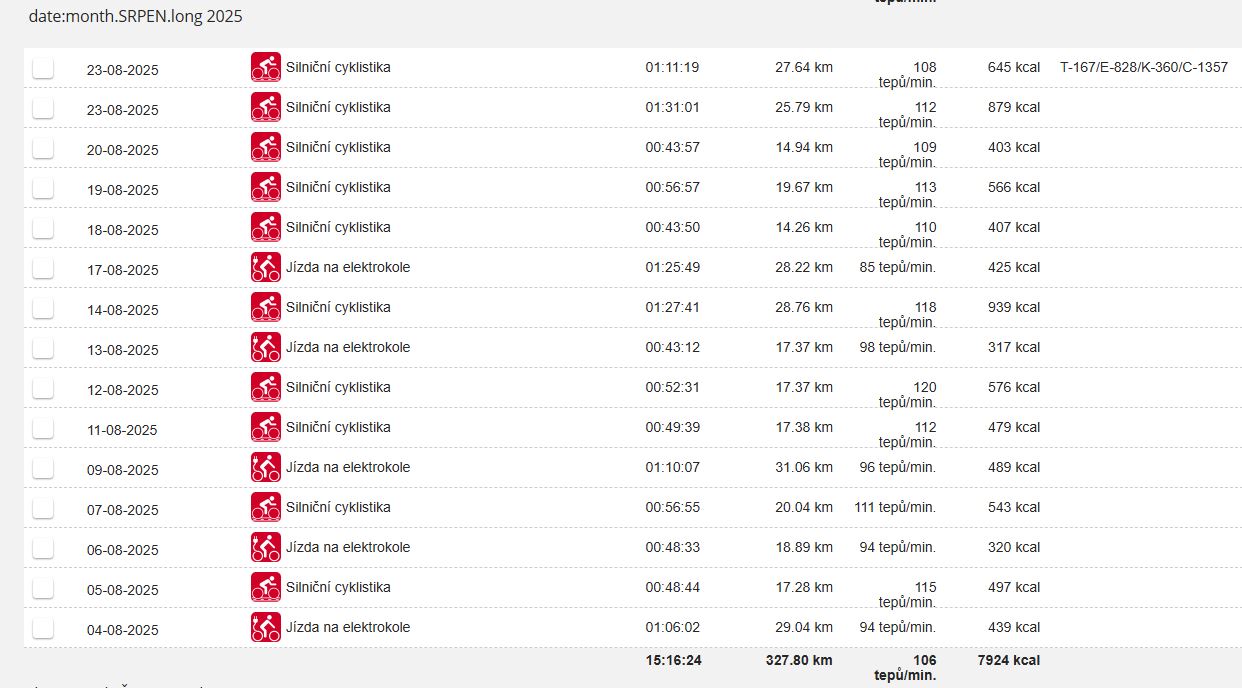Open the 'Silniční cyklistika' activity from 11-08-2025
The height and width of the screenshot is (688, 1242).
pos(338,427)
